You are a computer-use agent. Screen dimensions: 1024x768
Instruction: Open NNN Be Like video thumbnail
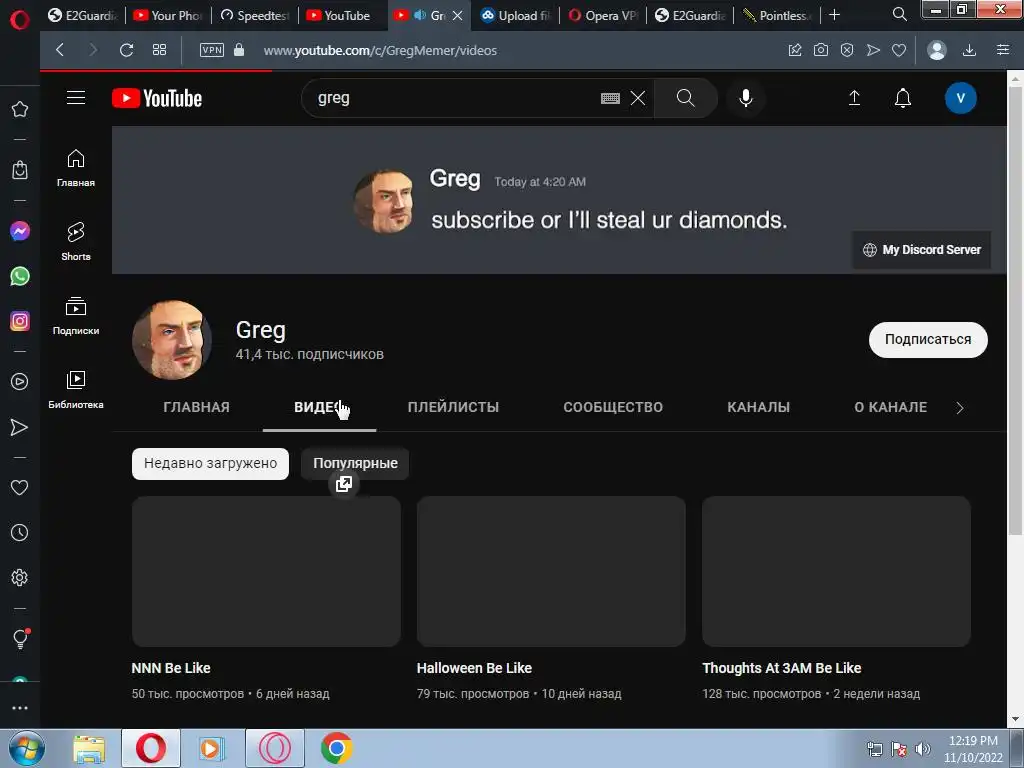pos(266,571)
